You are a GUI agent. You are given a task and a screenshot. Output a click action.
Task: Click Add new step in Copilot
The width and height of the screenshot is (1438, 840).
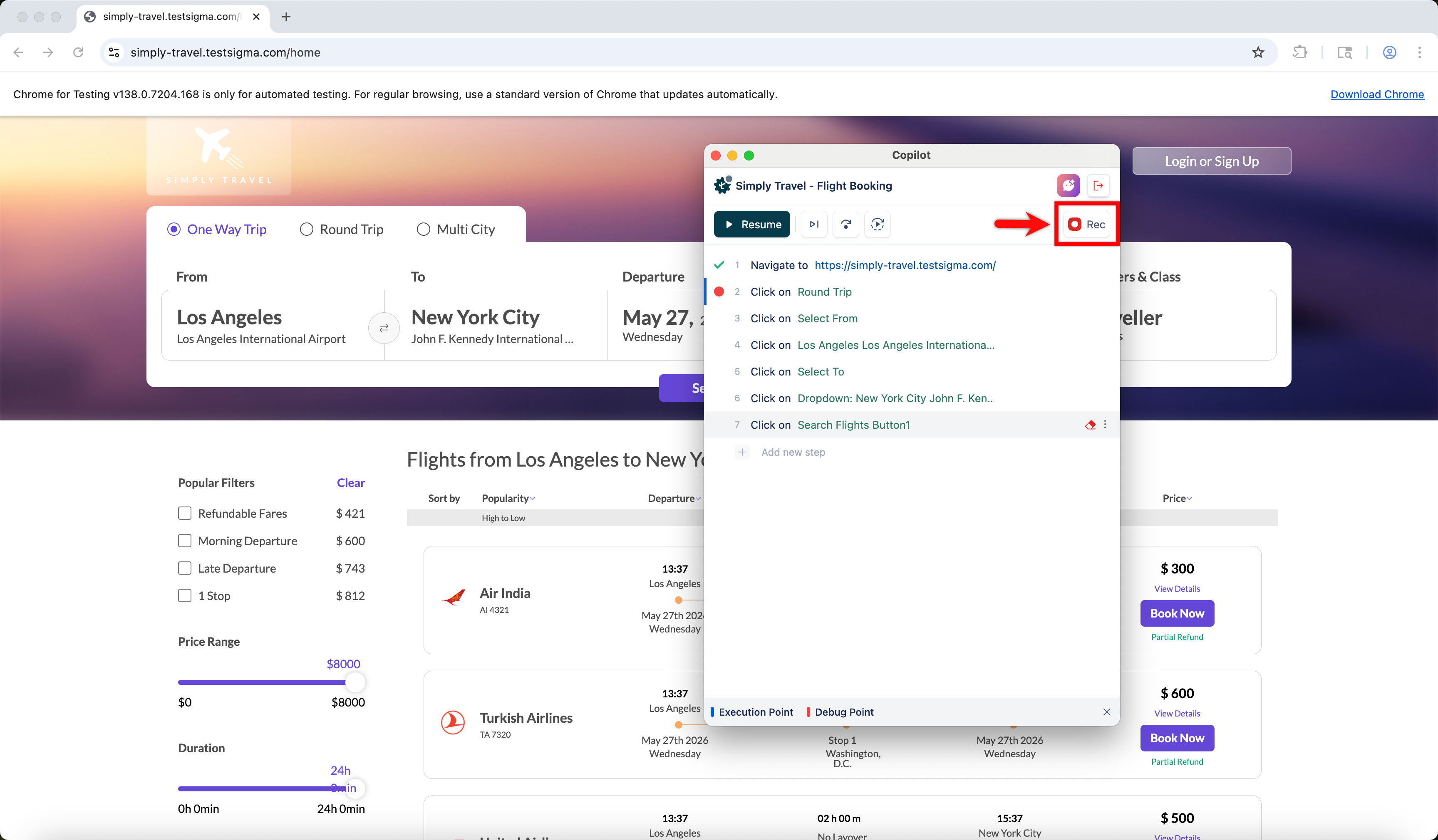[793, 452]
